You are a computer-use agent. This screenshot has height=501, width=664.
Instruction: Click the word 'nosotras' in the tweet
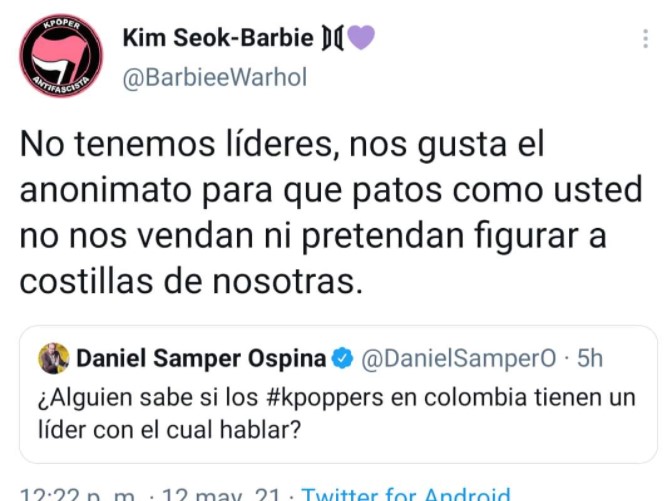pos(288,282)
